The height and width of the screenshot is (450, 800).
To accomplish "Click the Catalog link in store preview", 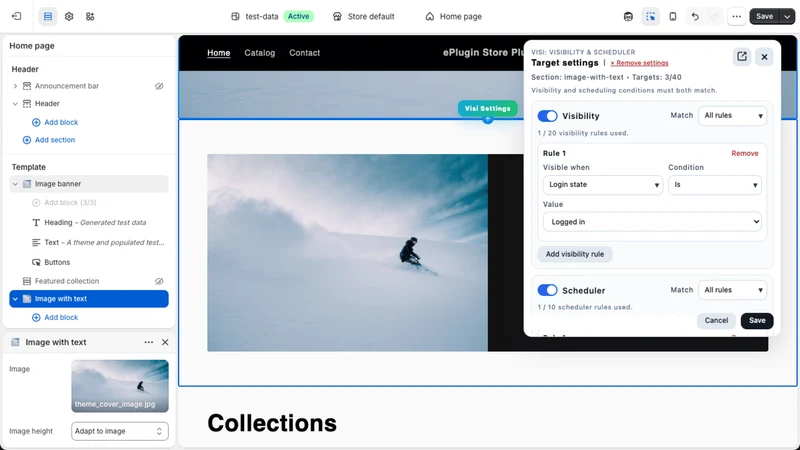I will click(x=260, y=53).
